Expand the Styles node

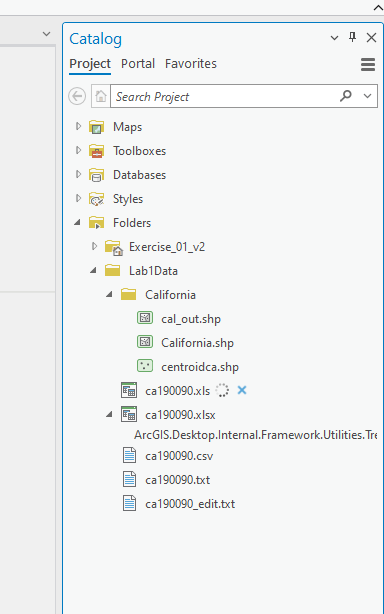(x=78, y=198)
